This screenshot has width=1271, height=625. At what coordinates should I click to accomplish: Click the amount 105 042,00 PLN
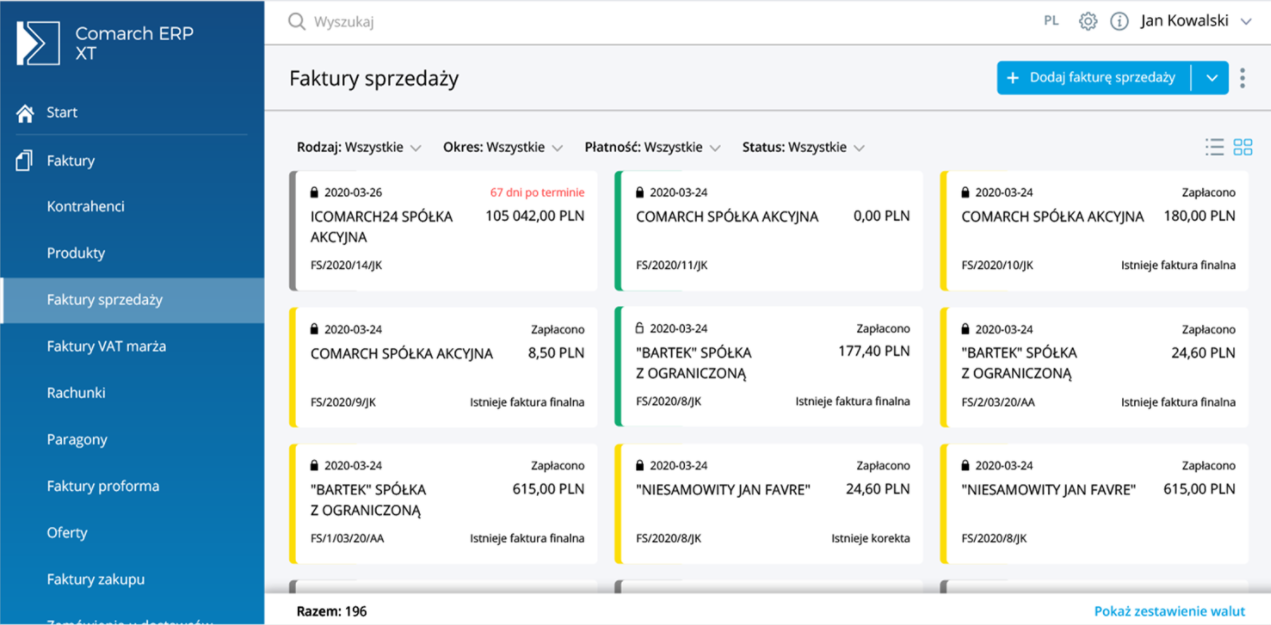(535, 216)
